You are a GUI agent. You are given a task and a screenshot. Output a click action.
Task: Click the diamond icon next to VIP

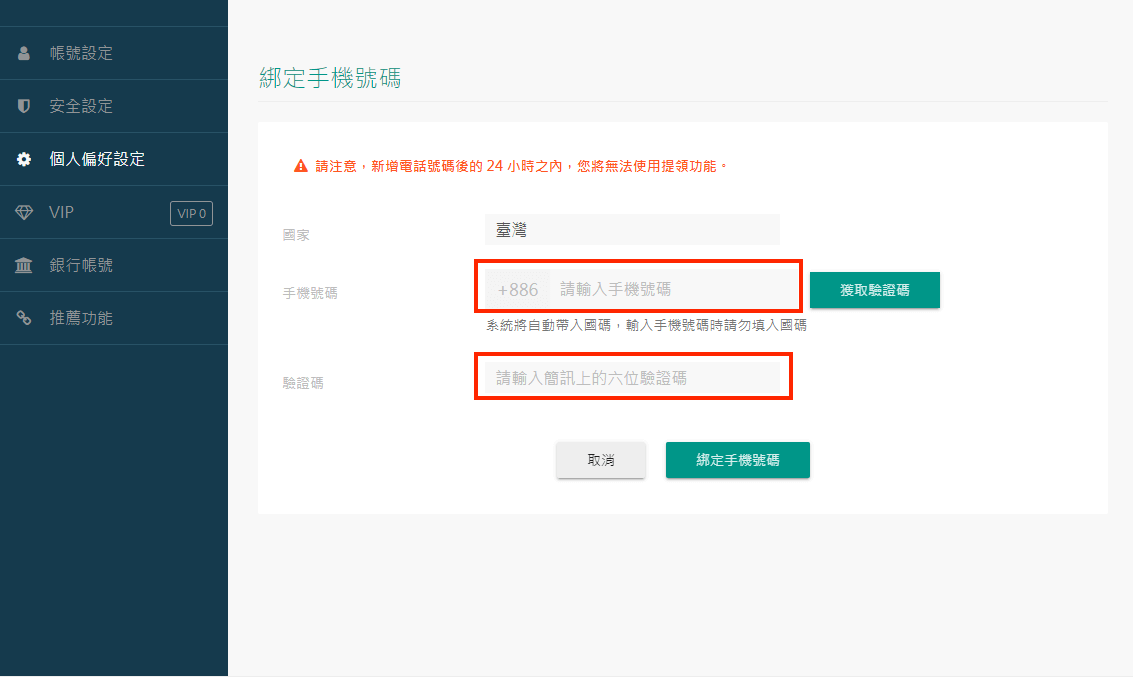click(x=24, y=212)
